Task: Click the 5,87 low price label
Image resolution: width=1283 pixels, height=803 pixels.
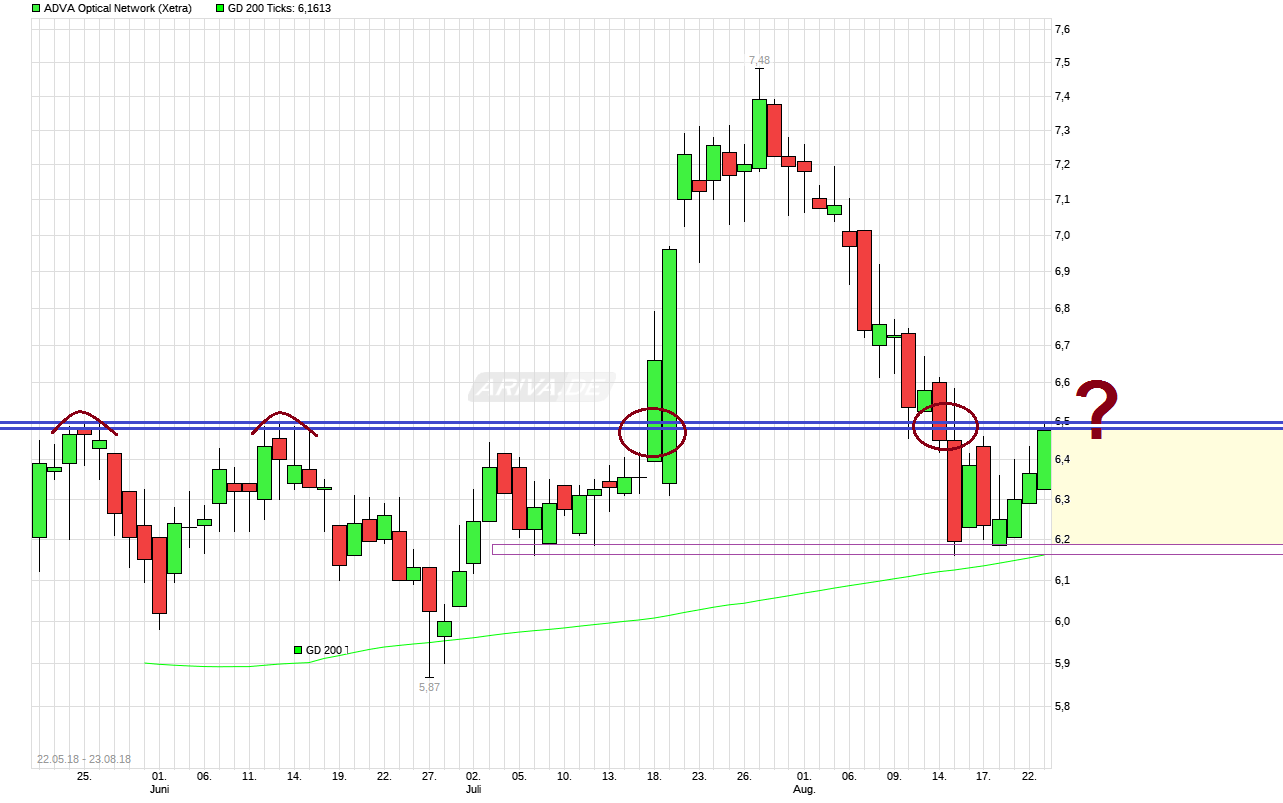Action: 429,687
